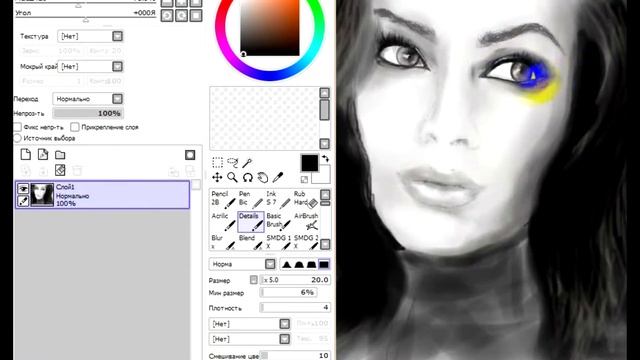This screenshot has width=640, height=360.
Task: Adjust the Непроз-ть opacity slider
Action: [88, 113]
